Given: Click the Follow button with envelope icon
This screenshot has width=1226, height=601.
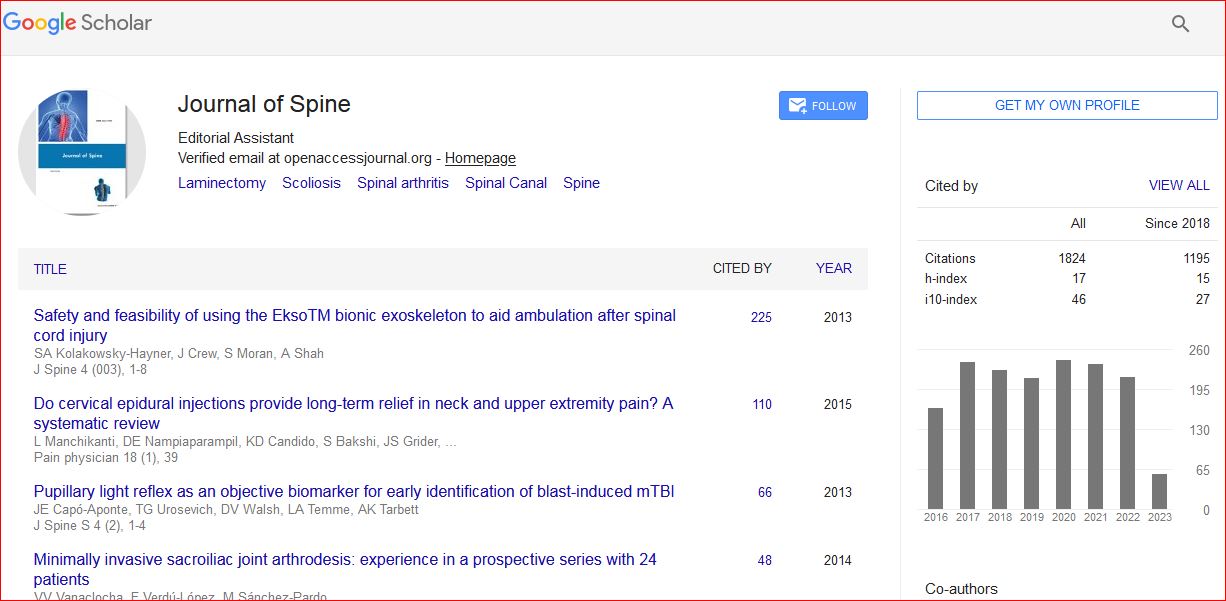Looking at the screenshot, I should pos(823,106).
